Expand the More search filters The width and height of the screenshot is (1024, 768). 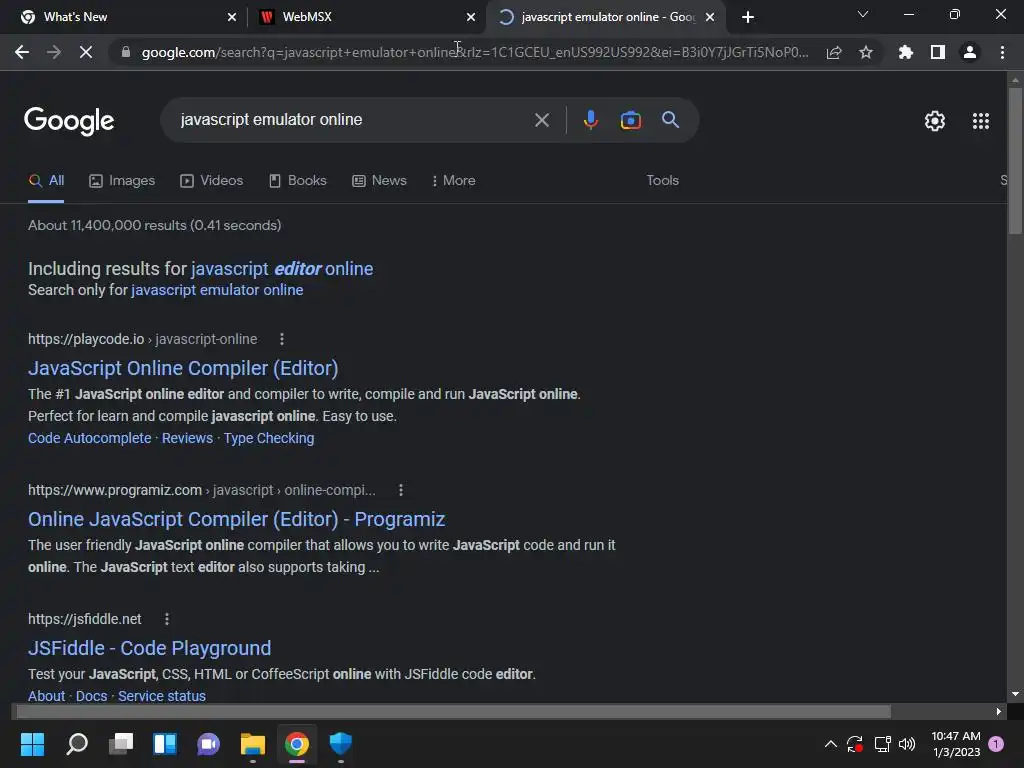[x=453, y=181]
